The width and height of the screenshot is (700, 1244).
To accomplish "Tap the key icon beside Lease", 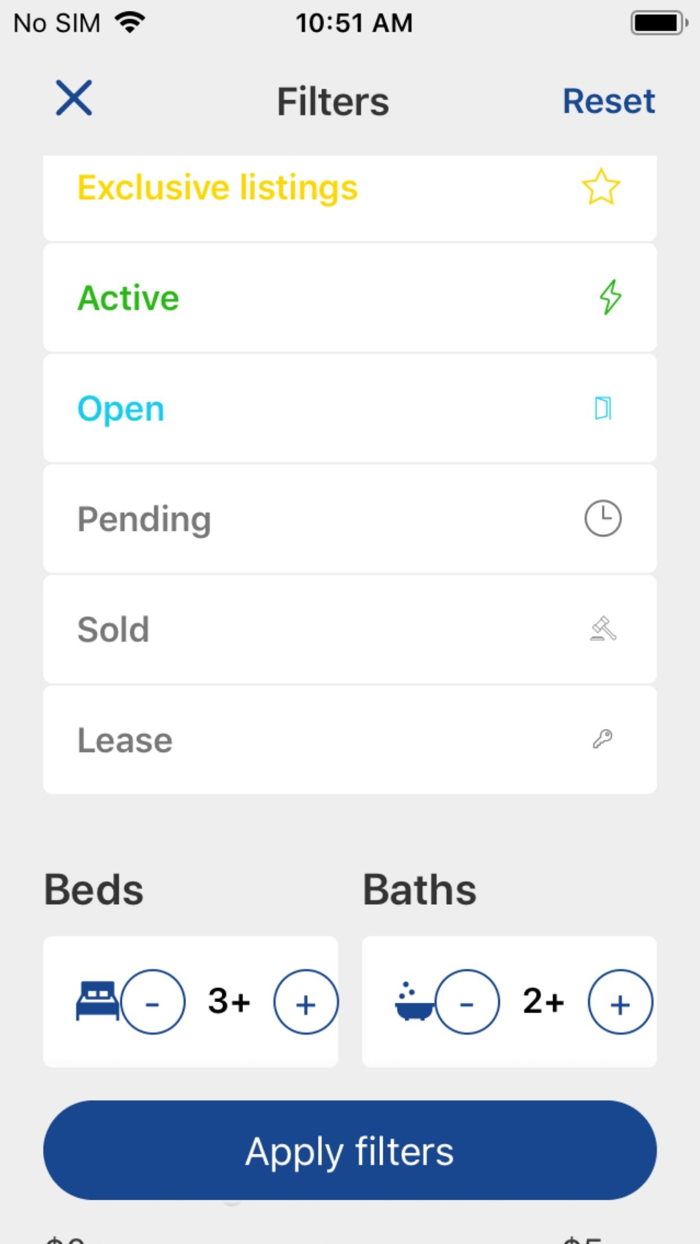I will point(602,740).
